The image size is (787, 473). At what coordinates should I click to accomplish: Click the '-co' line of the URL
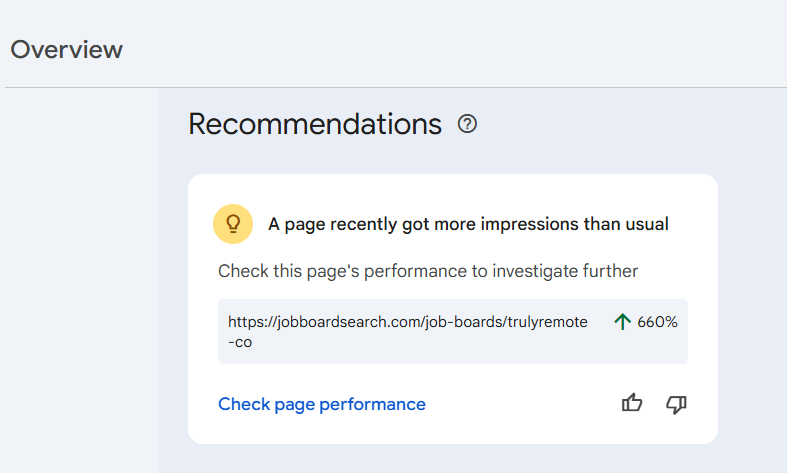coord(240,342)
